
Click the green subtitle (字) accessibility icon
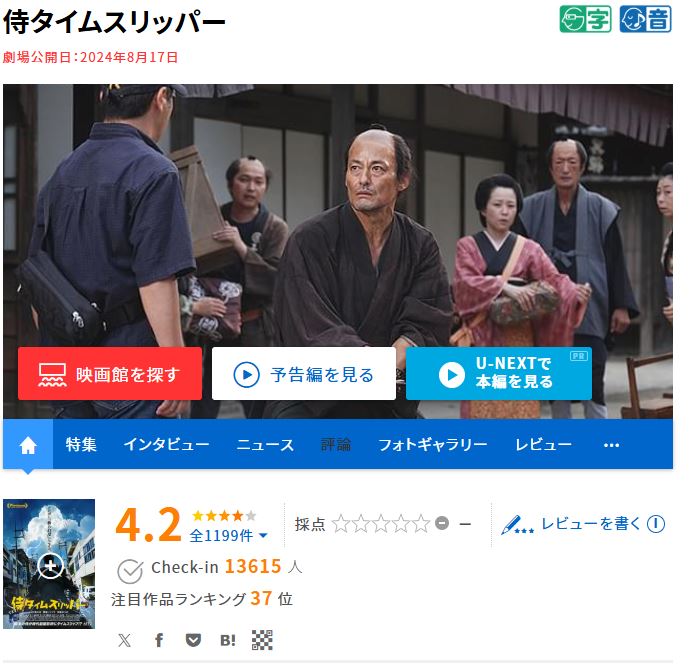pos(585,19)
